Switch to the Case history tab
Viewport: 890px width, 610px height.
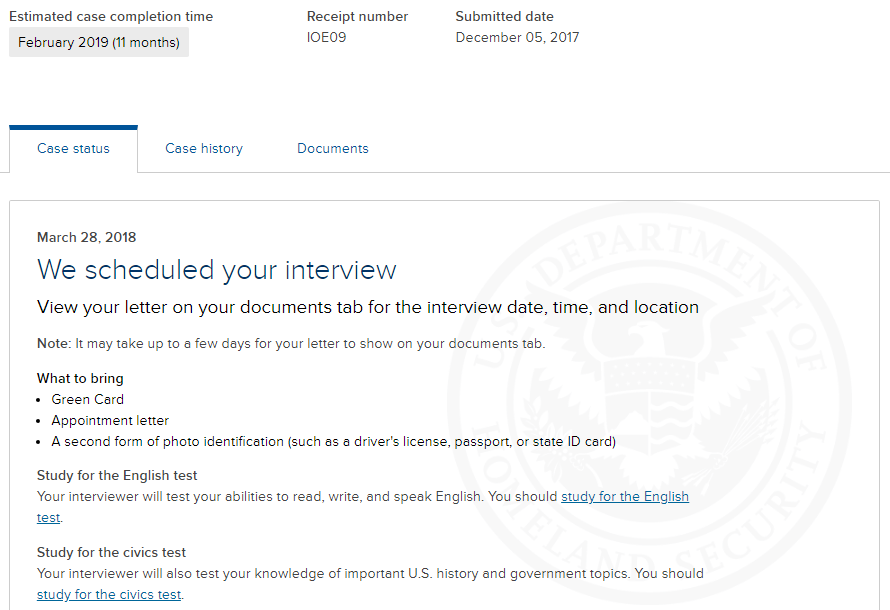click(204, 149)
